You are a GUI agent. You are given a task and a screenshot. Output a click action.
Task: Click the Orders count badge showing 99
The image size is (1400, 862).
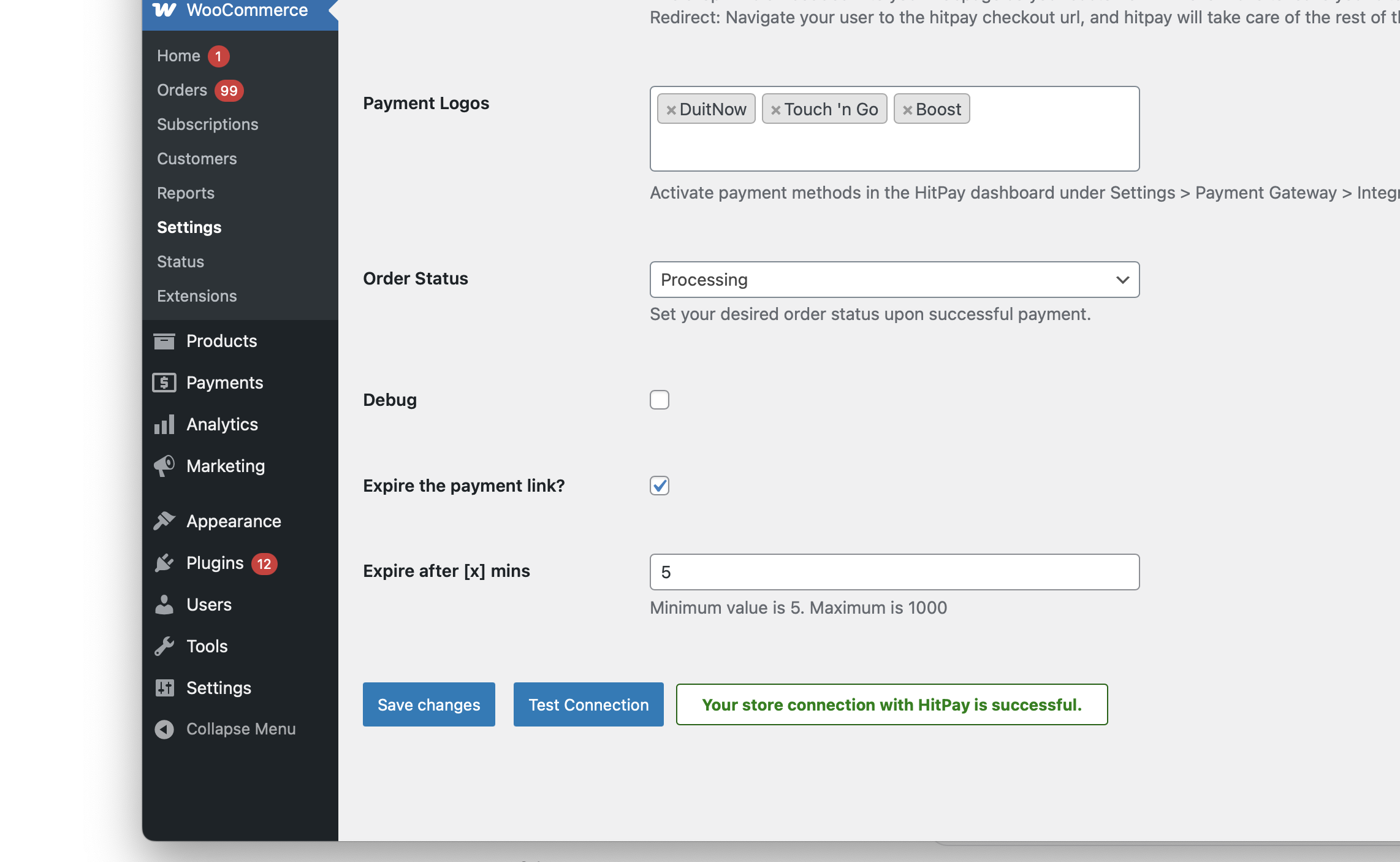click(229, 91)
